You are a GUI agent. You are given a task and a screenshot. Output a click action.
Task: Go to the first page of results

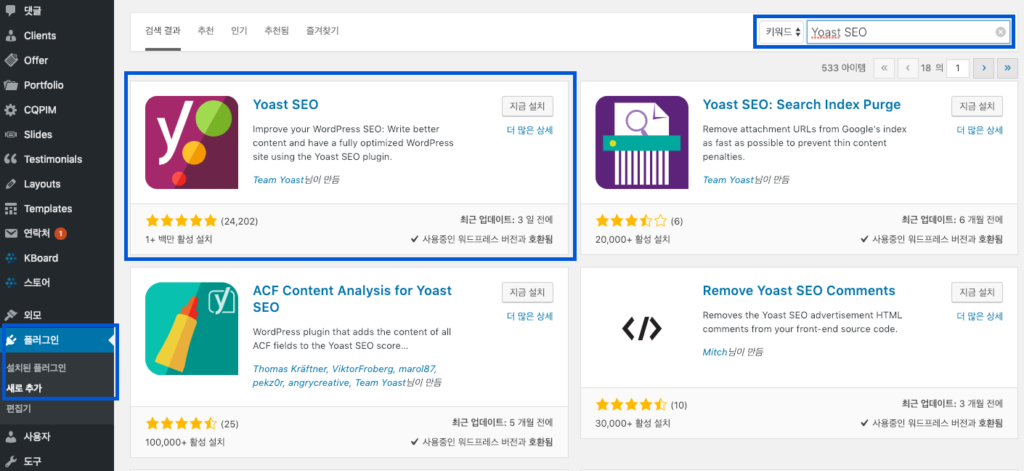click(x=884, y=67)
